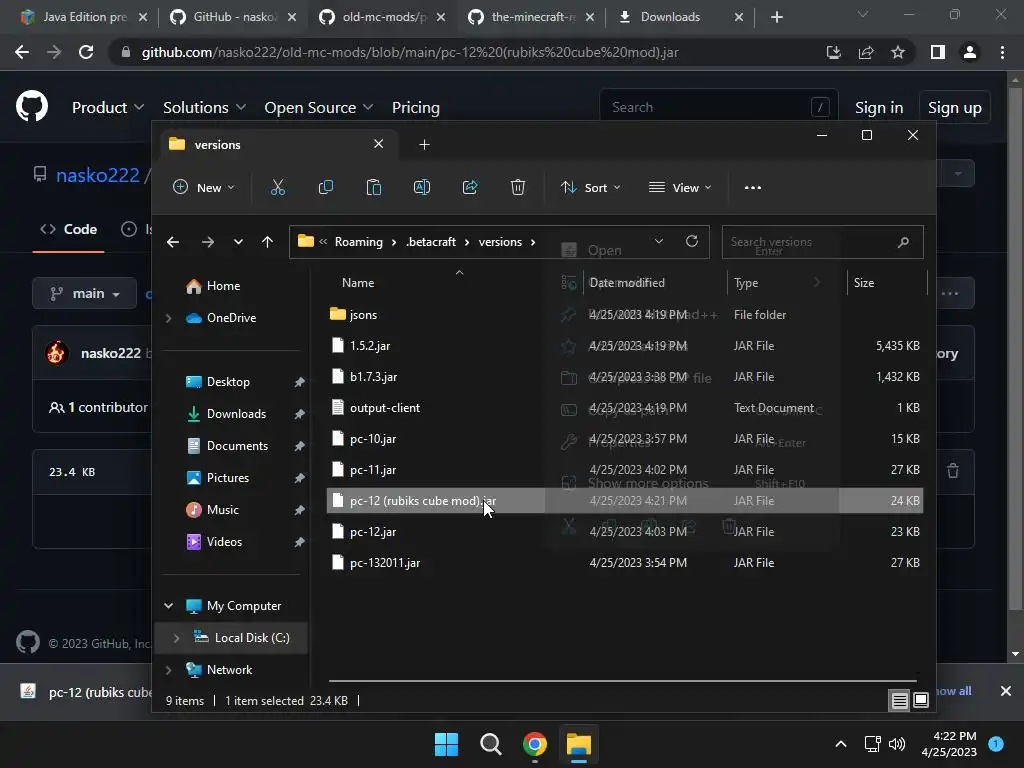This screenshot has height=768, width=1024.
Task: Open nasko222 user link
Action: pyautogui.click(x=97, y=175)
